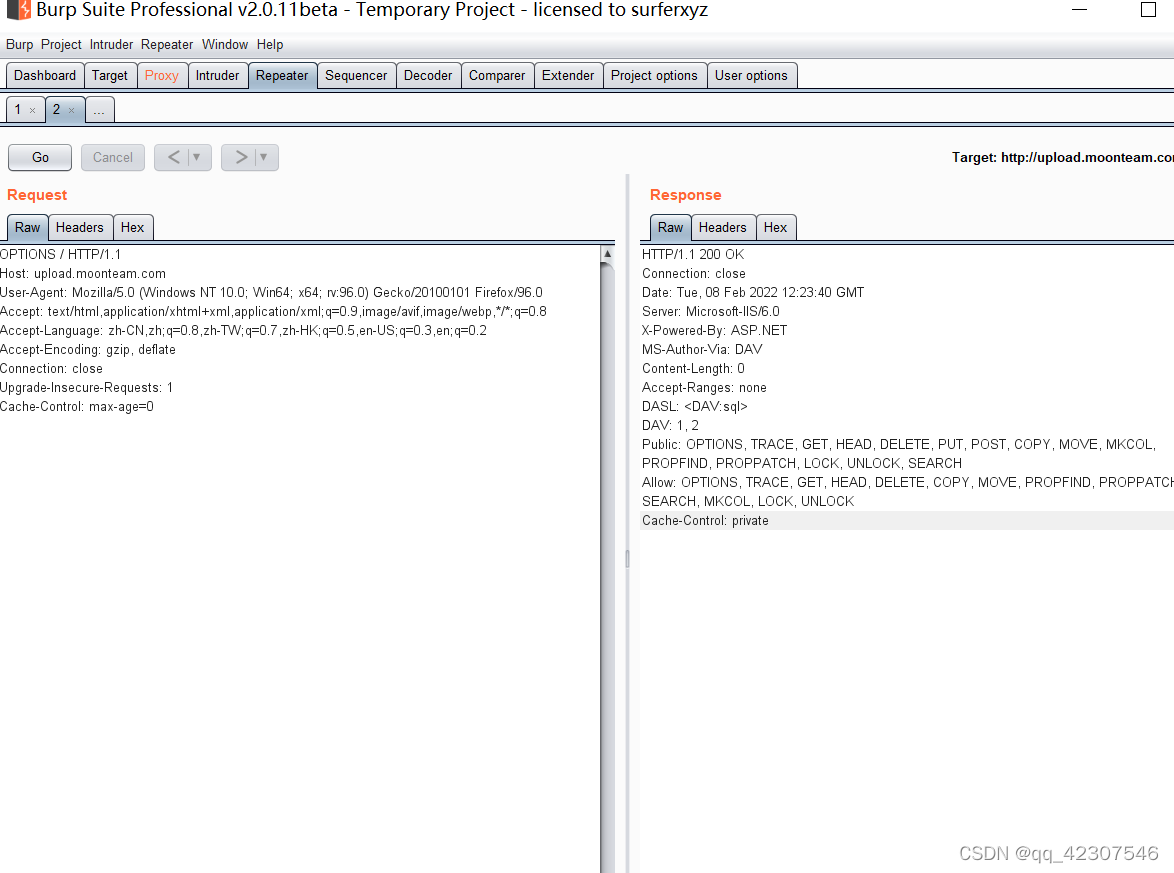The height and width of the screenshot is (873, 1174).
Task: Open the forward history dropdown arrow
Action: tap(264, 157)
